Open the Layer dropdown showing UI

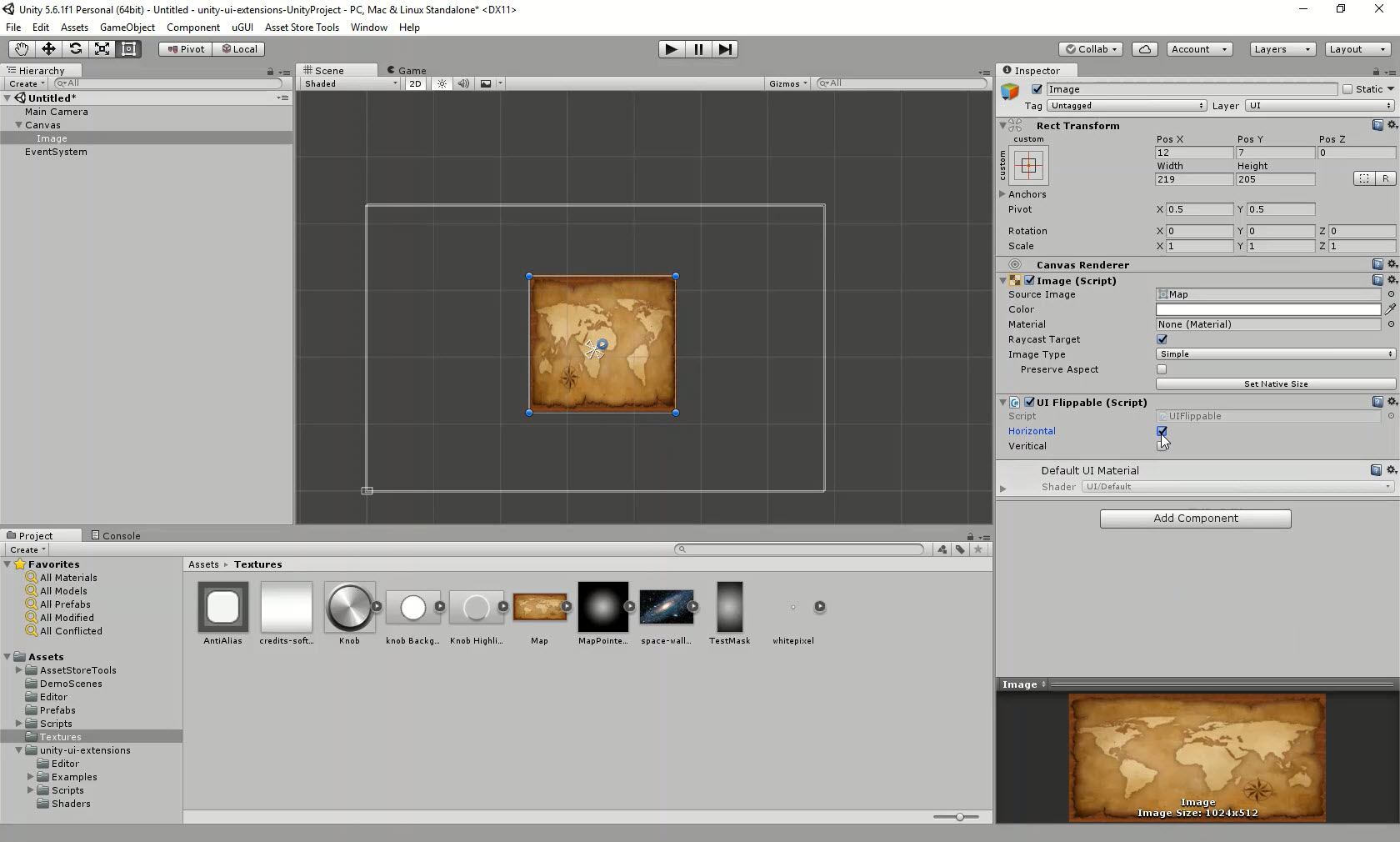[x=1319, y=106]
